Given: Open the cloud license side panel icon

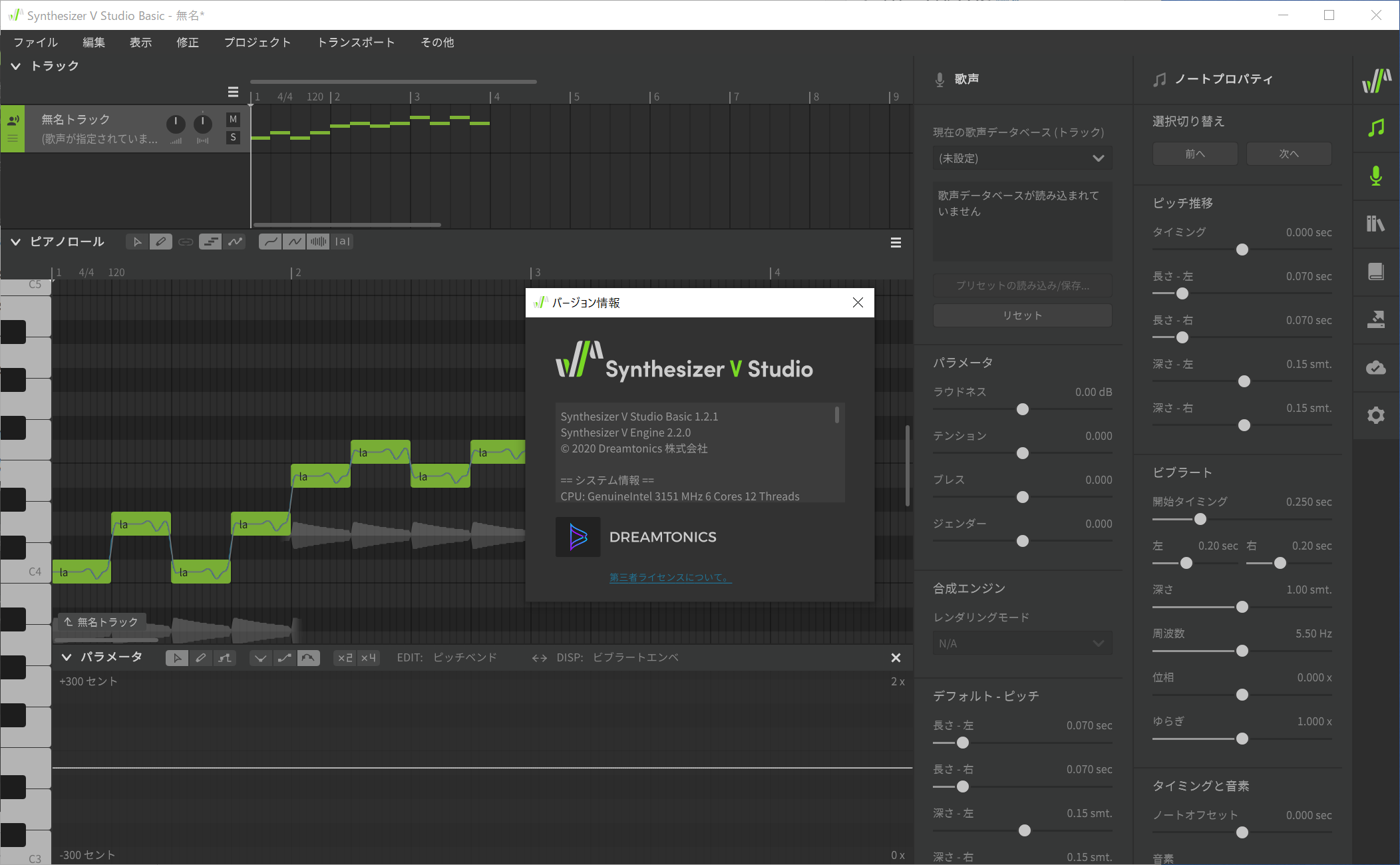Looking at the screenshot, I should 1376,367.
